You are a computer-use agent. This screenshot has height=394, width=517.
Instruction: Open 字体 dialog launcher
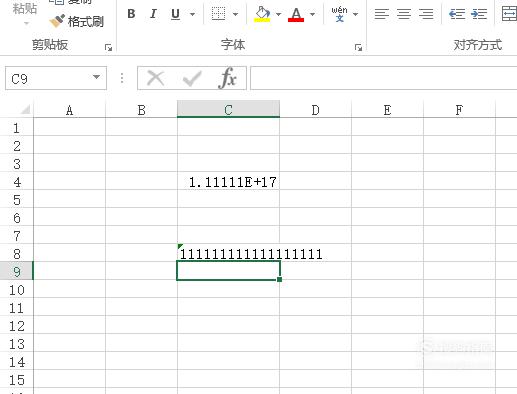point(358,47)
